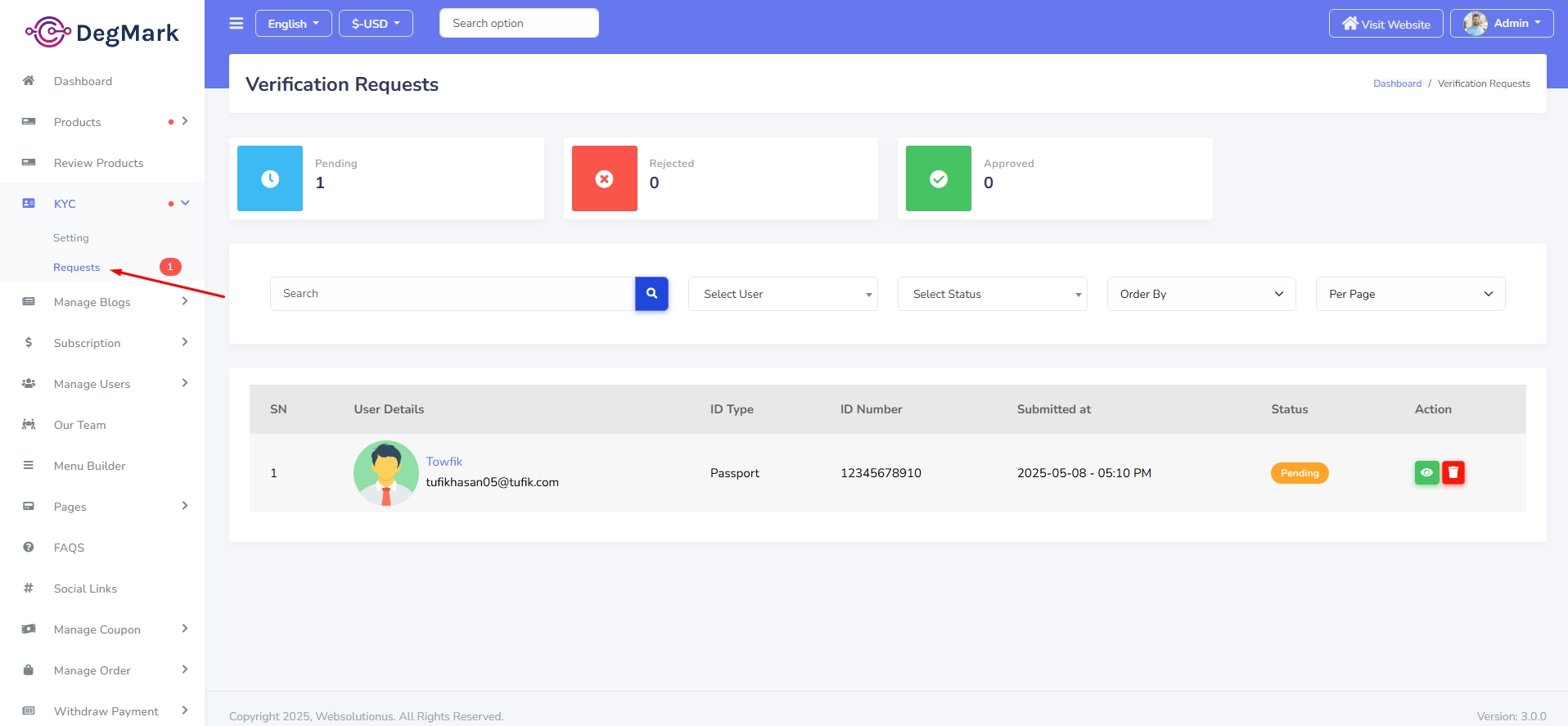Click the DegMark logo
Viewport: 1568px width, 726px height.
[x=101, y=33]
